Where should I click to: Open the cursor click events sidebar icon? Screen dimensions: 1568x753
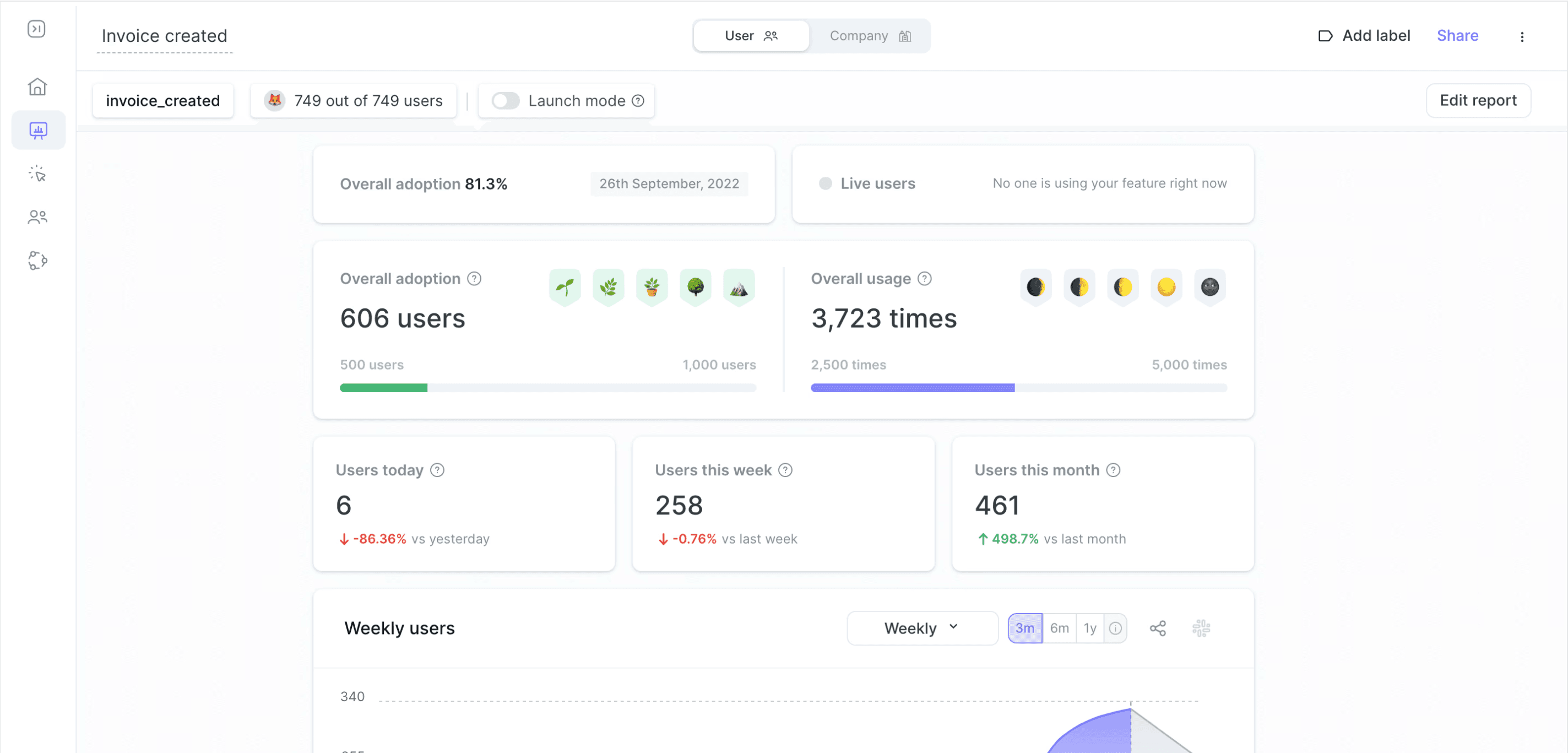point(38,174)
